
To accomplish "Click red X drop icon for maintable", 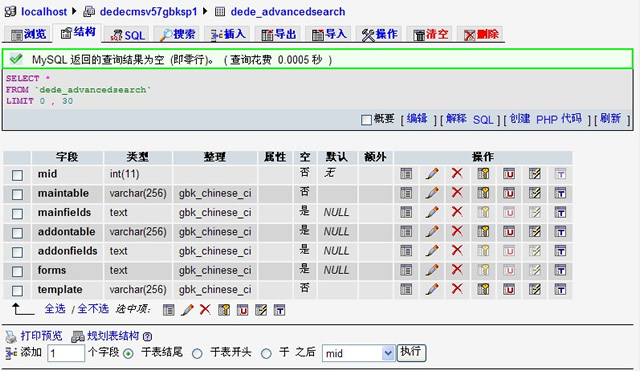I will click(457, 193).
